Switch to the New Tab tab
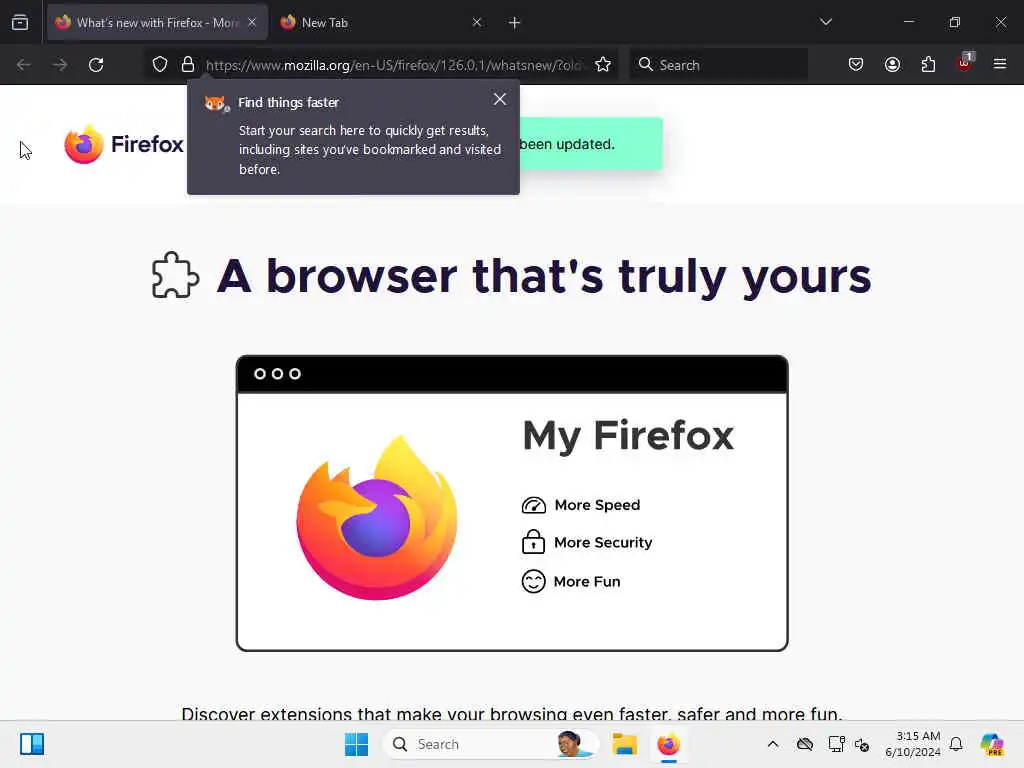The height and width of the screenshot is (768, 1024). [381, 22]
